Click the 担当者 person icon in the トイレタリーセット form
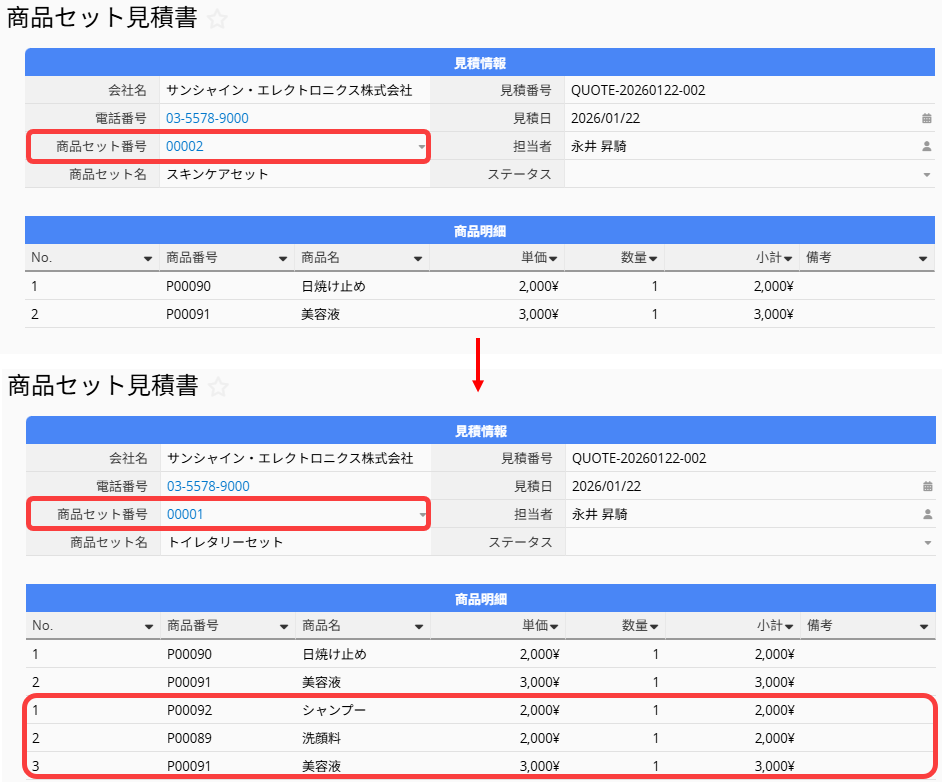This screenshot has width=942, height=782. (x=926, y=515)
